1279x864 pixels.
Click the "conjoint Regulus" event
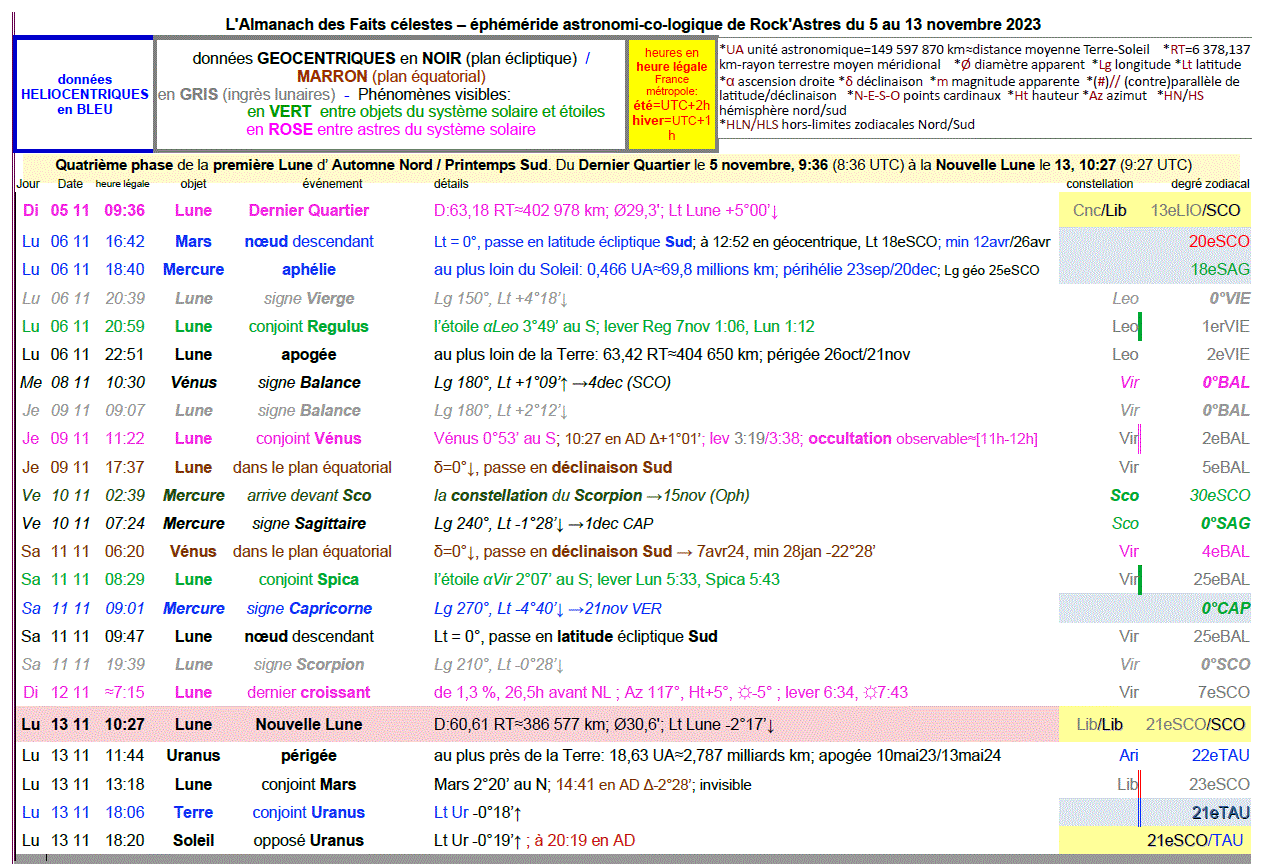[309, 327]
